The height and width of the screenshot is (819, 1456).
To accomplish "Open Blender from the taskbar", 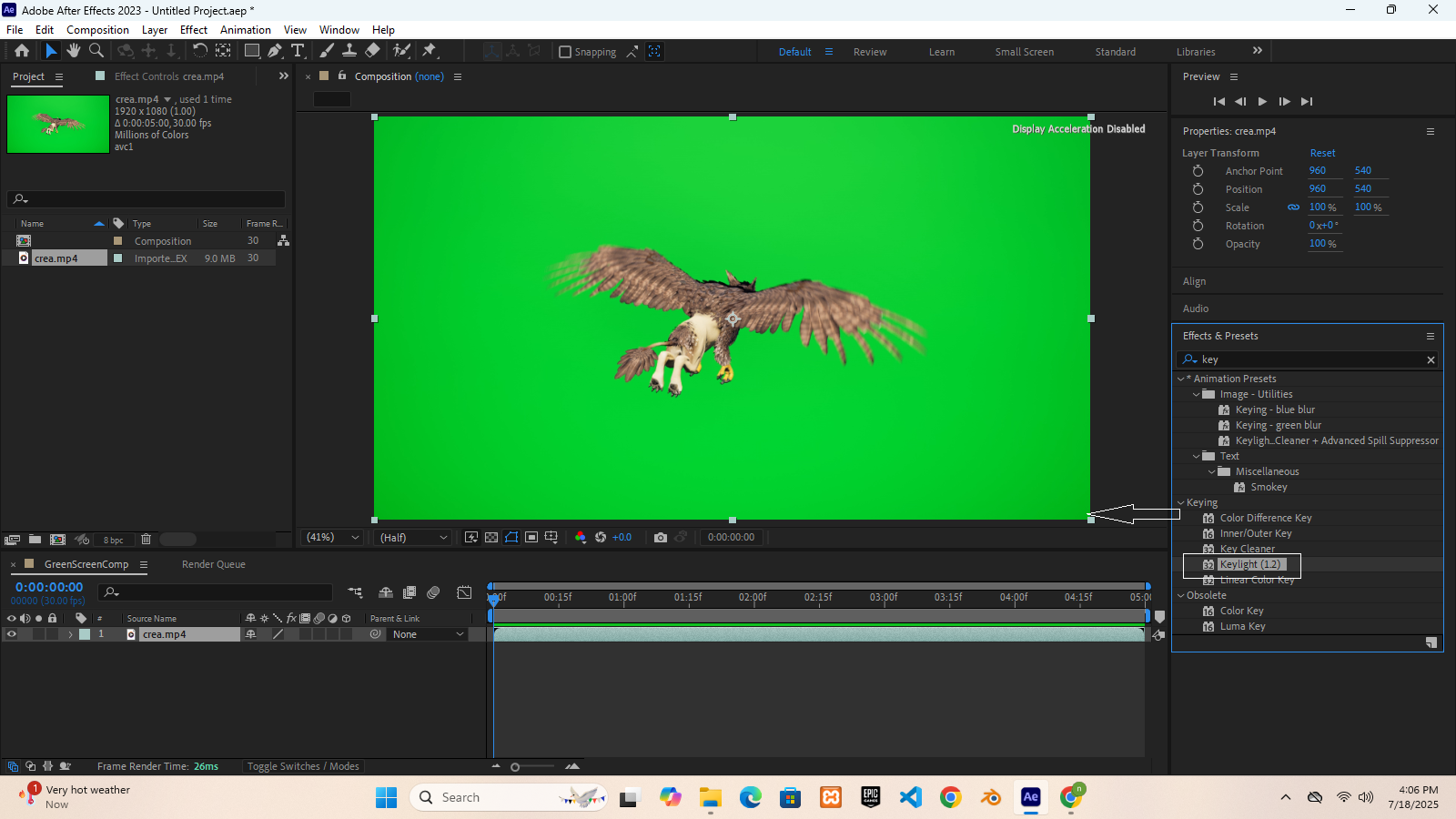I will [x=990, y=797].
